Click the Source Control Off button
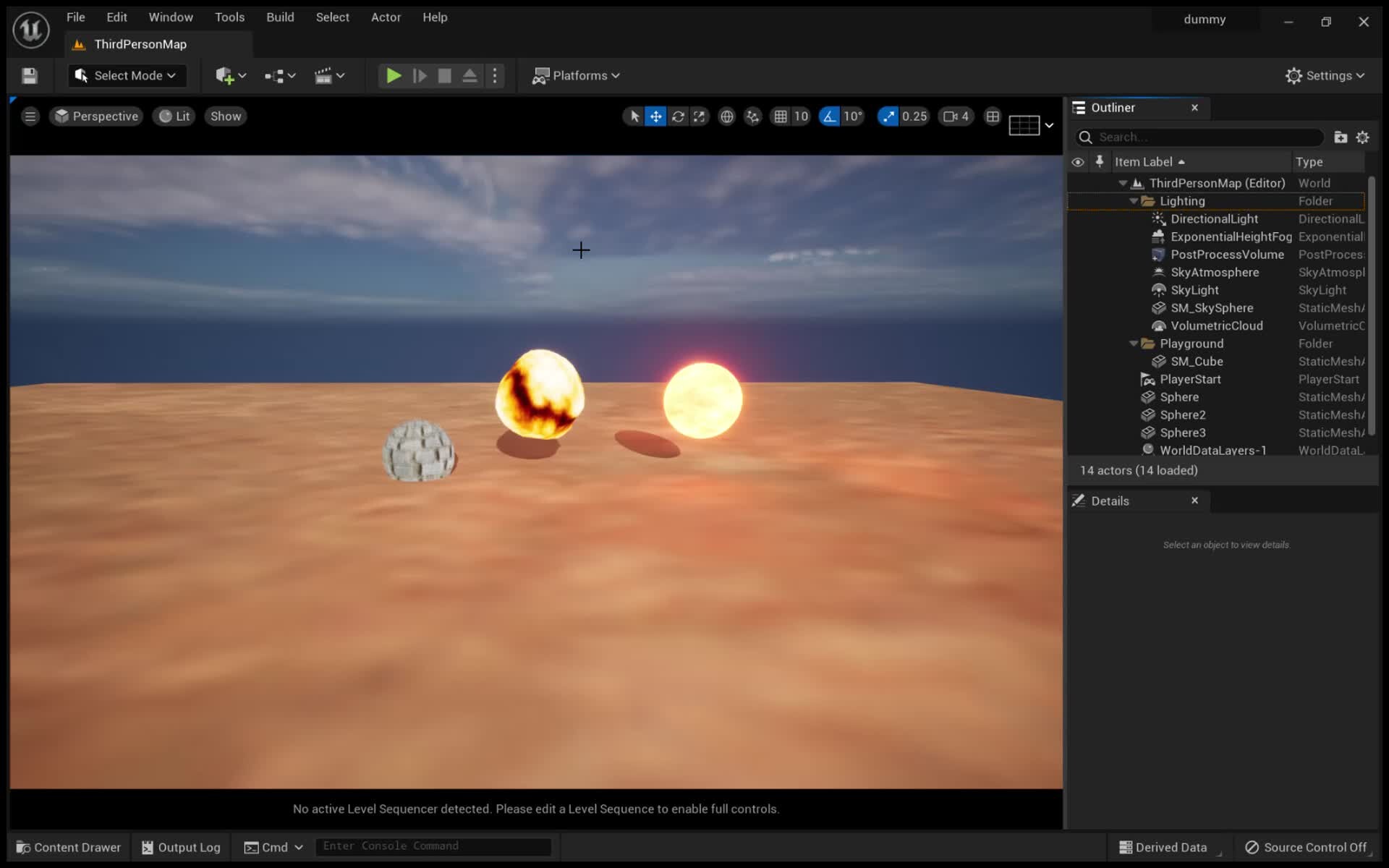 (x=1306, y=847)
